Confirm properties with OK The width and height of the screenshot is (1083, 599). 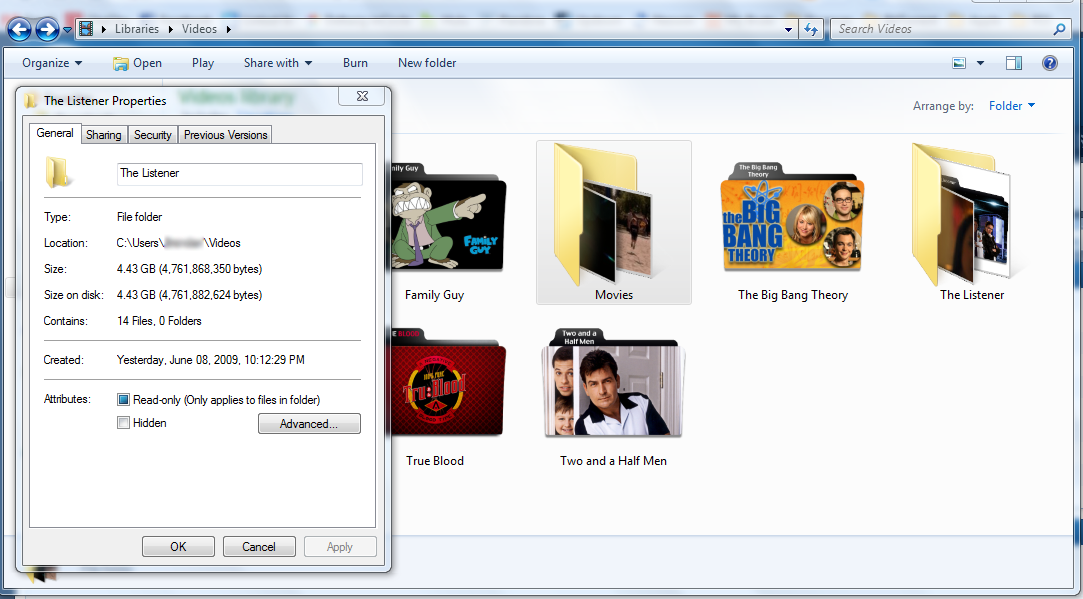pyautogui.click(x=178, y=546)
